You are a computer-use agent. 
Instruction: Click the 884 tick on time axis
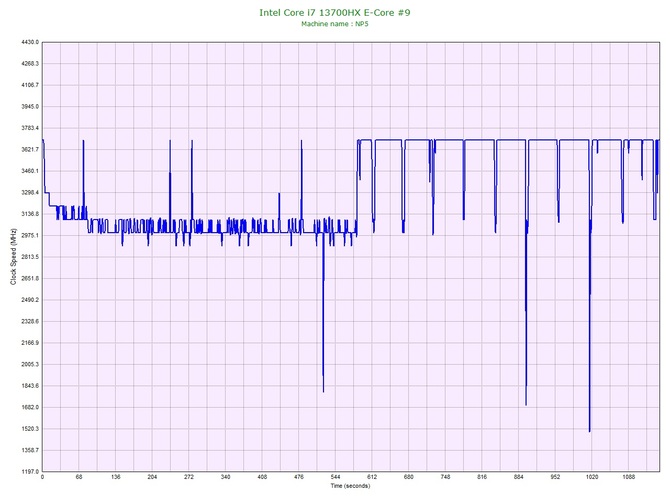[x=518, y=477]
